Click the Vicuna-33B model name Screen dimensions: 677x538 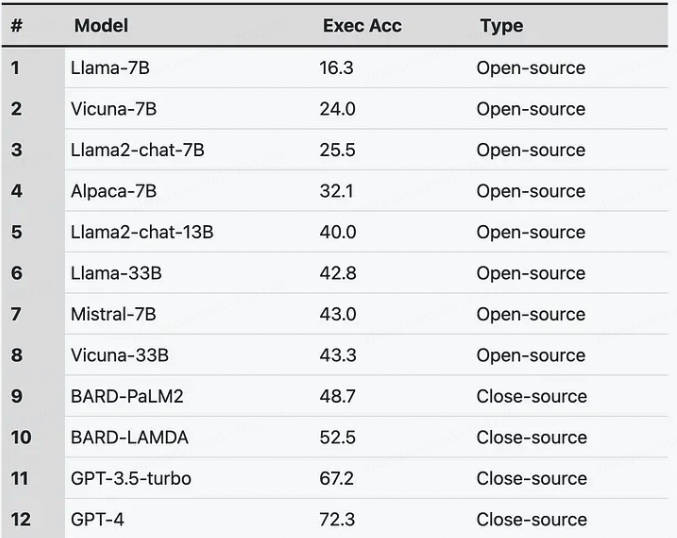click(120, 355)
